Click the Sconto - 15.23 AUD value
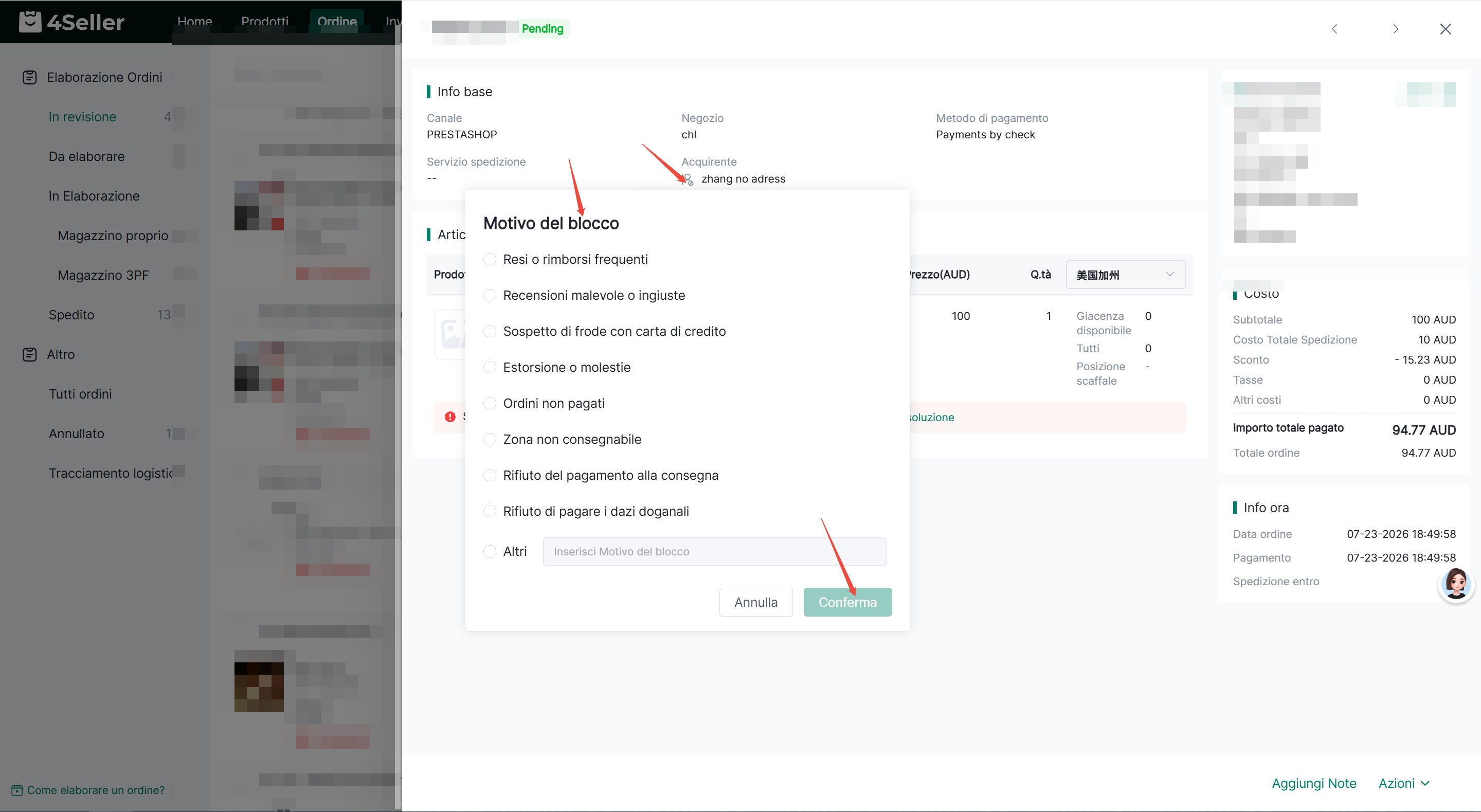 coord(1424,360)
